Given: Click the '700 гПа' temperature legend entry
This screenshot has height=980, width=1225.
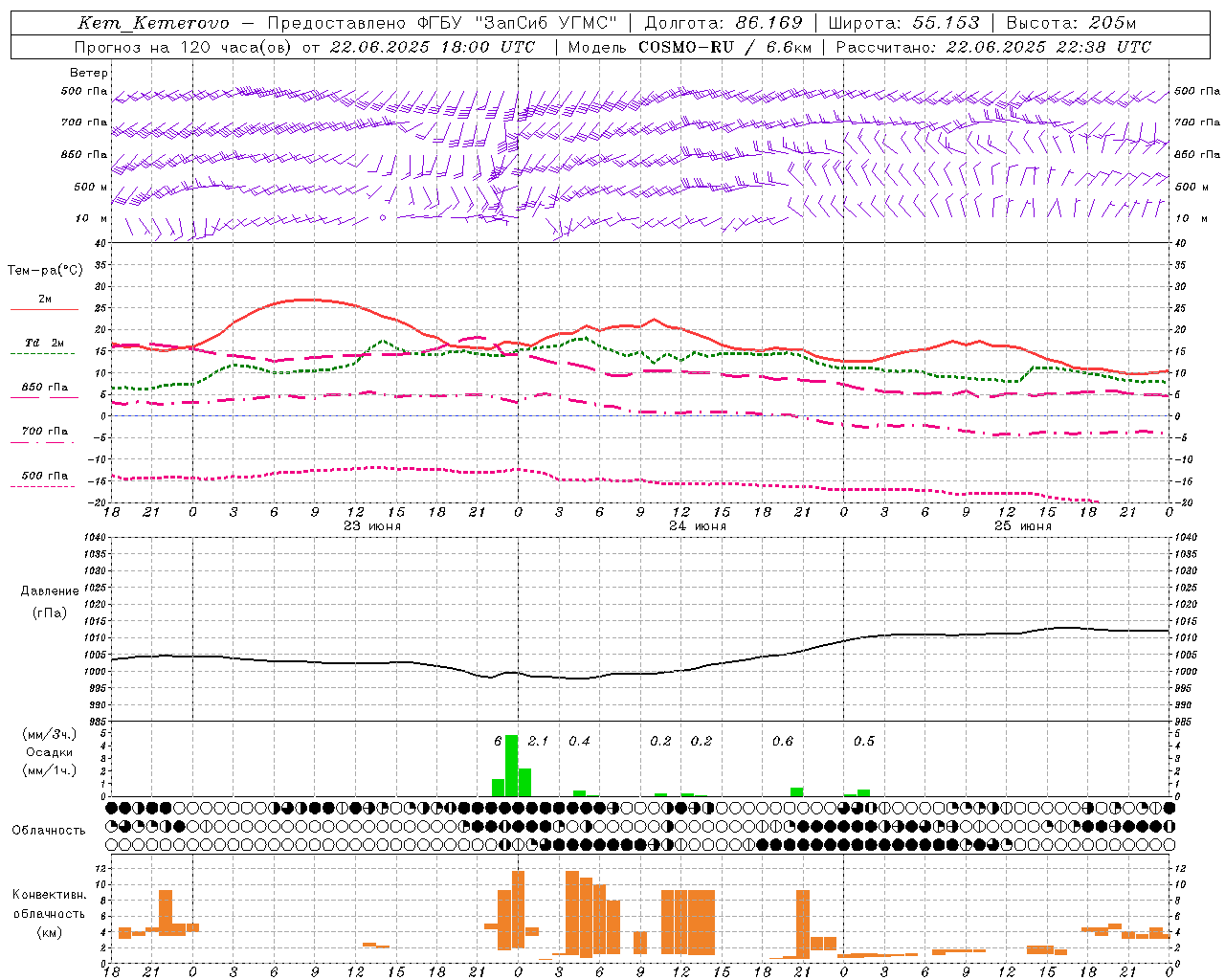Looking at the screenshot, I should [x=45, y=432].
